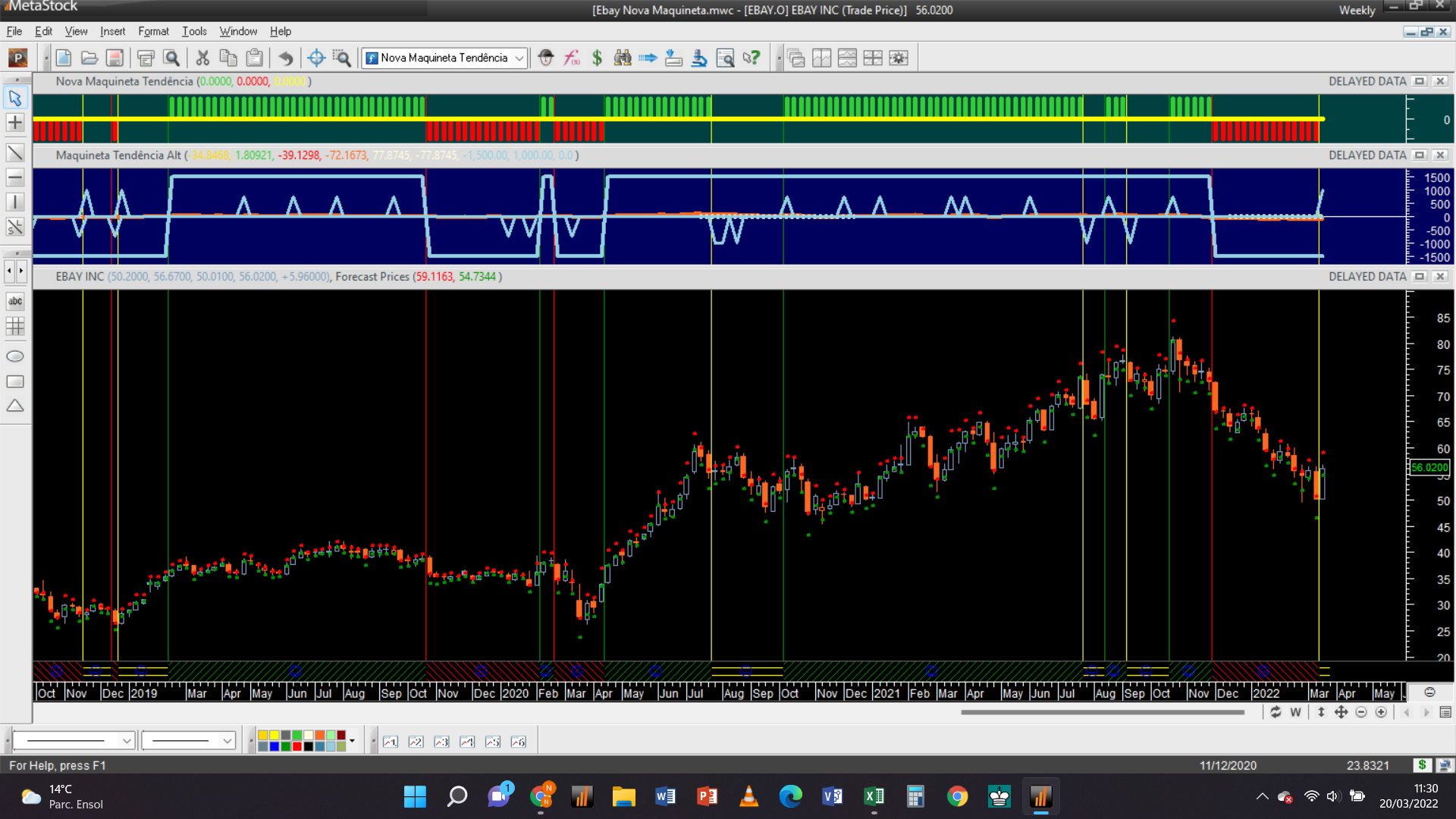Click the green dollar System Tester icon
Viewport: 1456px width, 819px height.
point(597,58)
